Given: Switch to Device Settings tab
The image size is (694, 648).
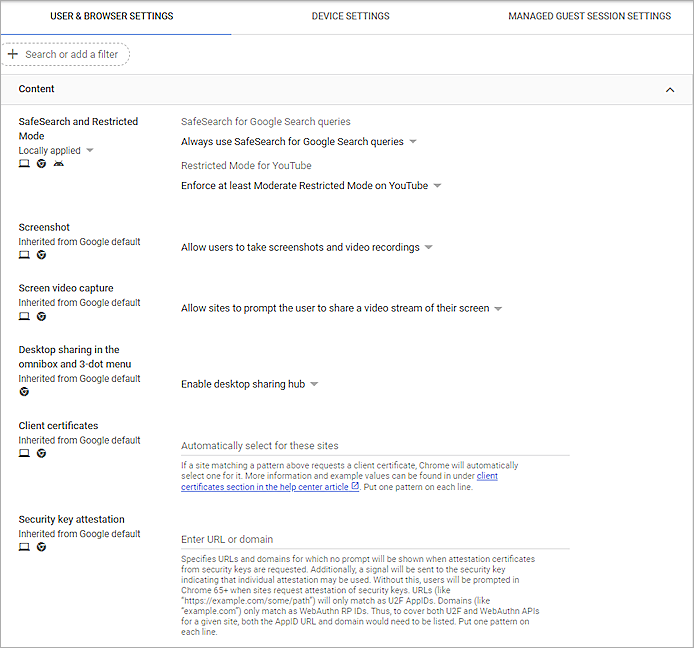Looking at the screenshot, I should tap(350, 16).
